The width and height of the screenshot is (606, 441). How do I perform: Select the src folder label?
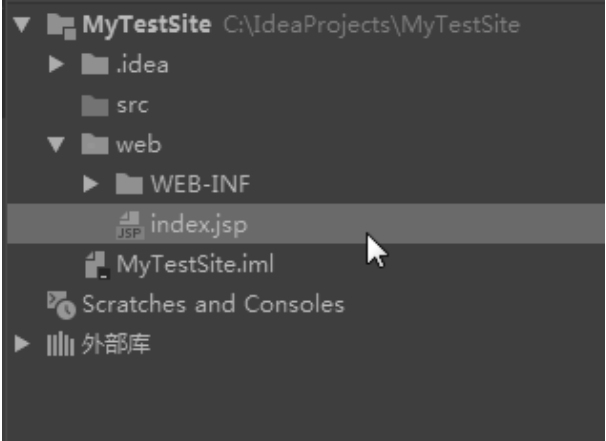click(x=132, y=105)
